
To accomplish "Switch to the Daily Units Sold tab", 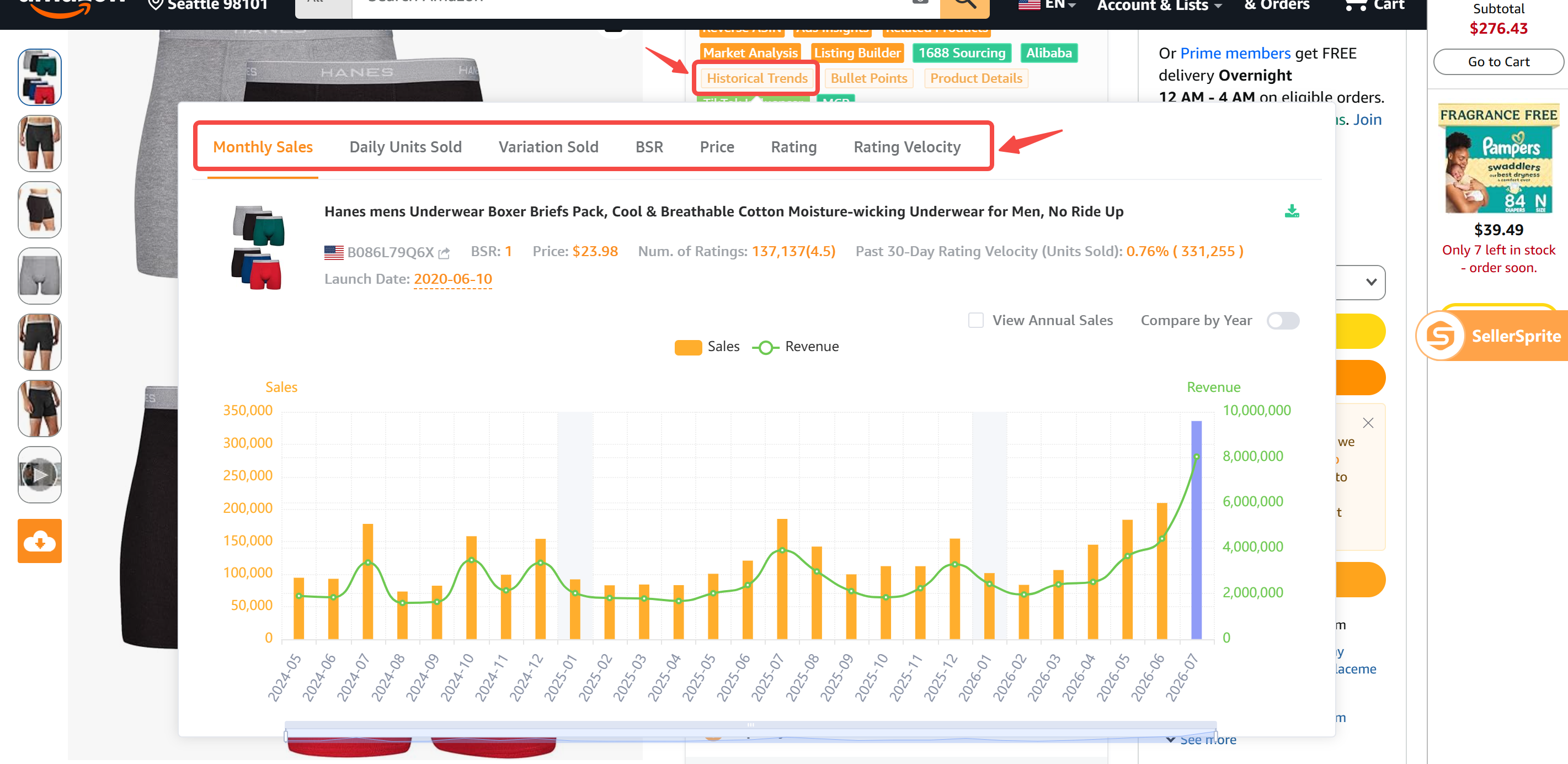I will pos(406,147).
